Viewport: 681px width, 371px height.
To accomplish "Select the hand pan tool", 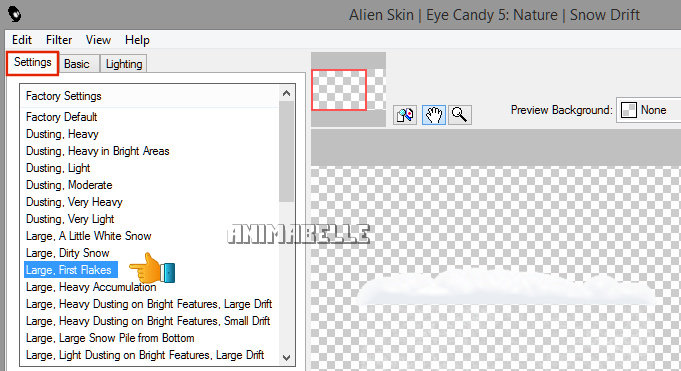I will point(433,115).
